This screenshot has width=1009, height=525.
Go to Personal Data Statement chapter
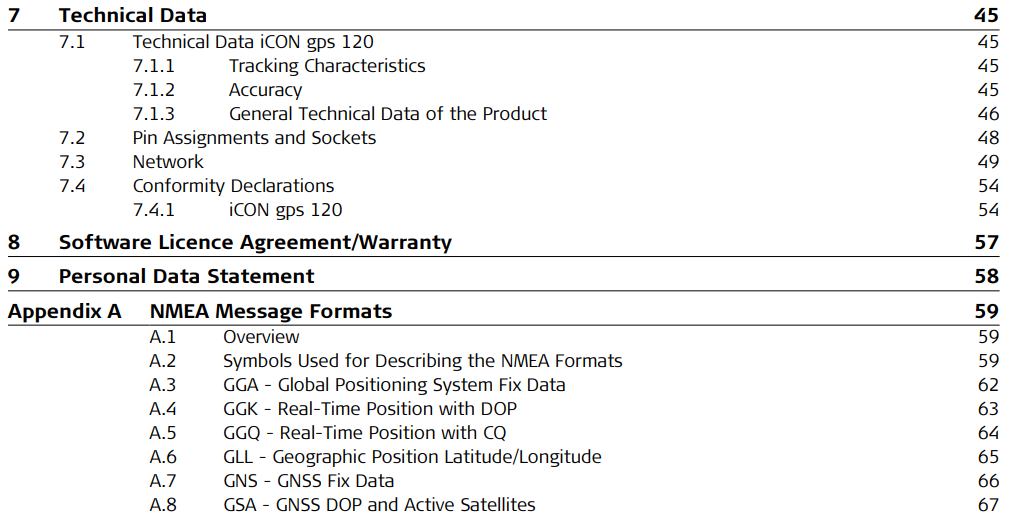point(186,276)
